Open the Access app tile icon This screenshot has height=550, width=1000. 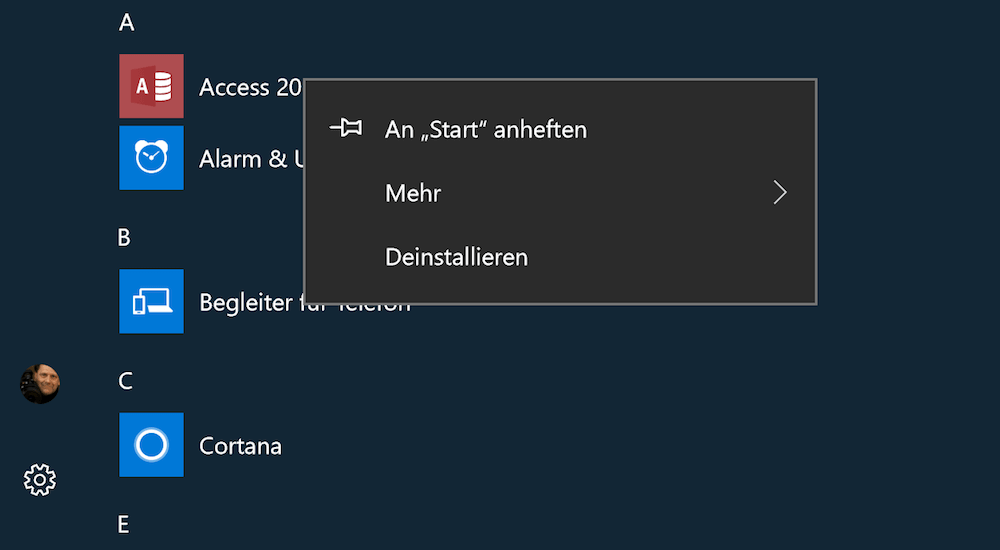pyautogui.click(x=151, y=86)
